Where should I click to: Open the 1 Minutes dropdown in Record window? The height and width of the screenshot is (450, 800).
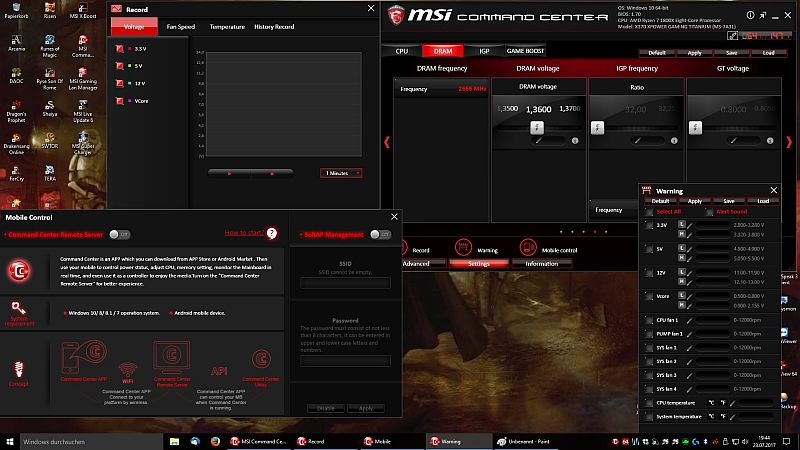341,173
